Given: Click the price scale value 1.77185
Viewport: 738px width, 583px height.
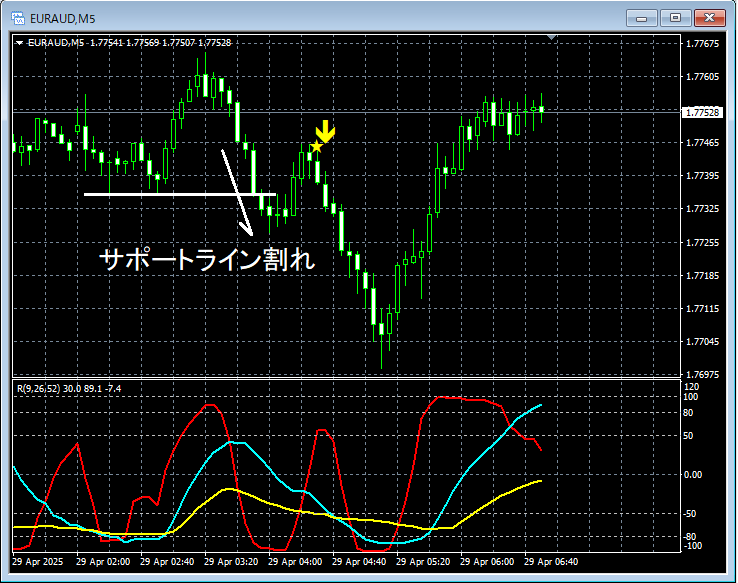Looking at the screenshot, I should coord(703,275).
